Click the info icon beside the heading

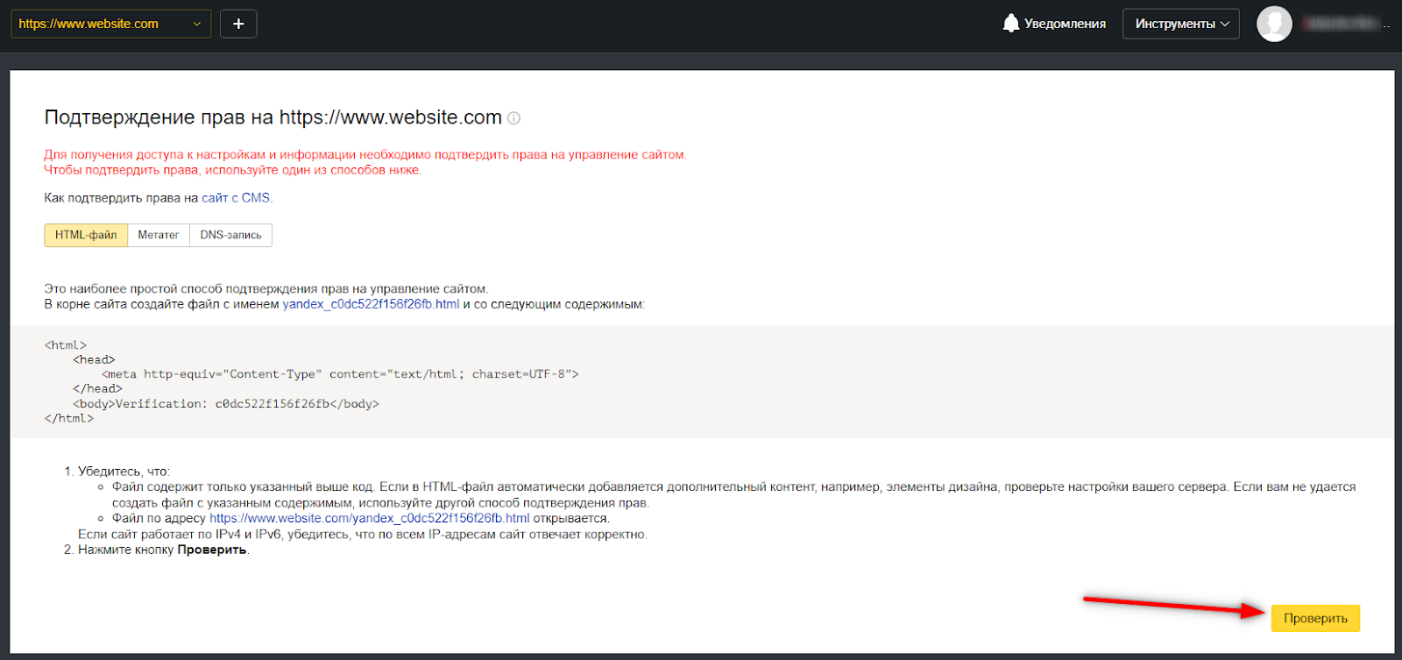514,118
